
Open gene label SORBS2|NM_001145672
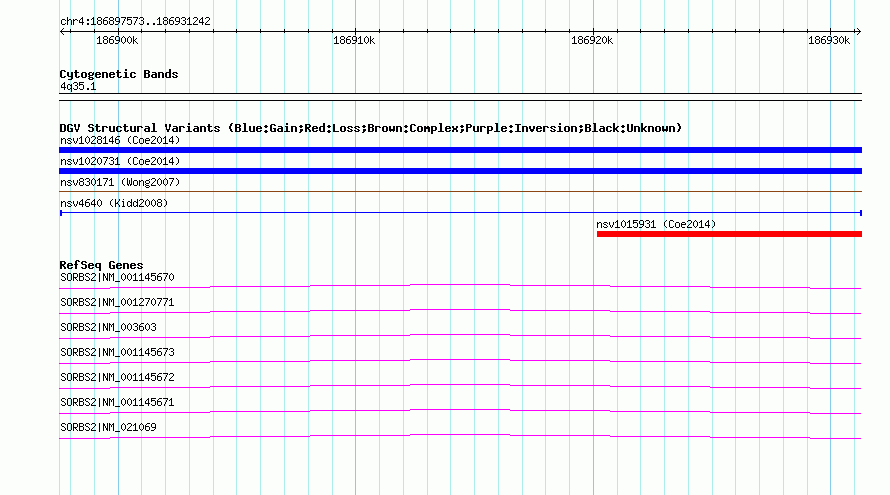point(117,377)
